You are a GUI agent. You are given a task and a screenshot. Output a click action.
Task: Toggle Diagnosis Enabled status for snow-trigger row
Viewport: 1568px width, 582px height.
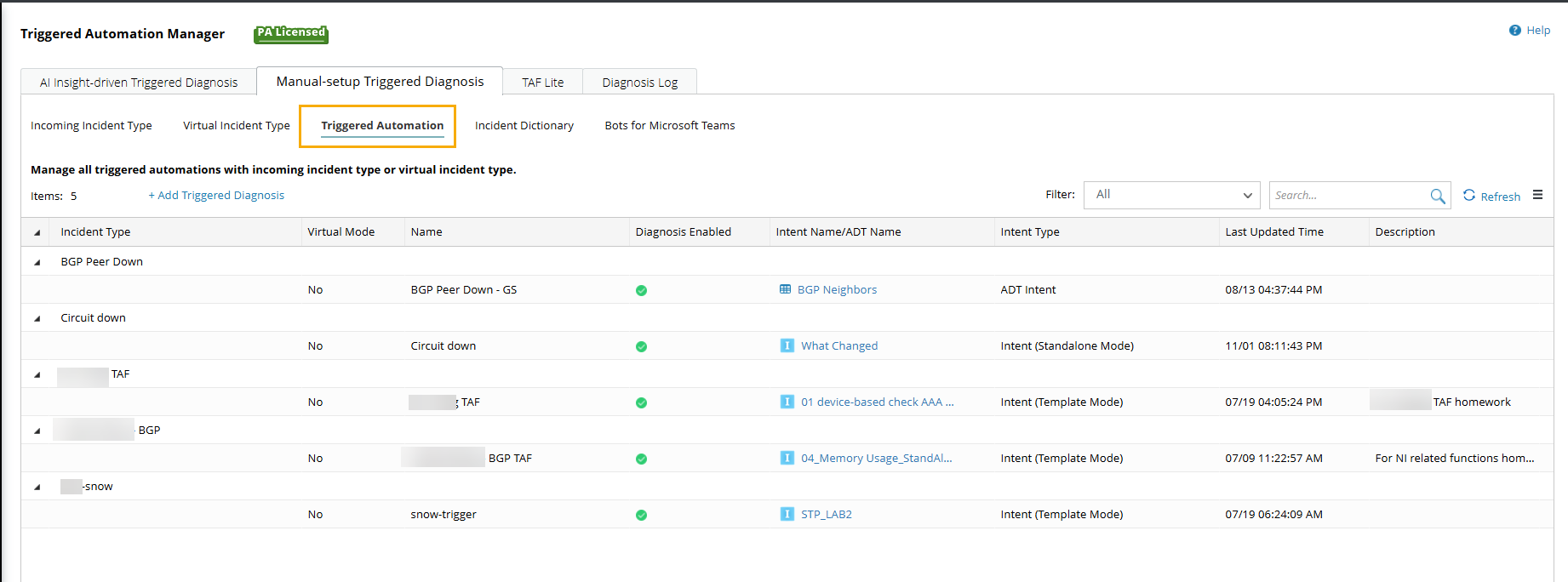[x=641, y=515]
